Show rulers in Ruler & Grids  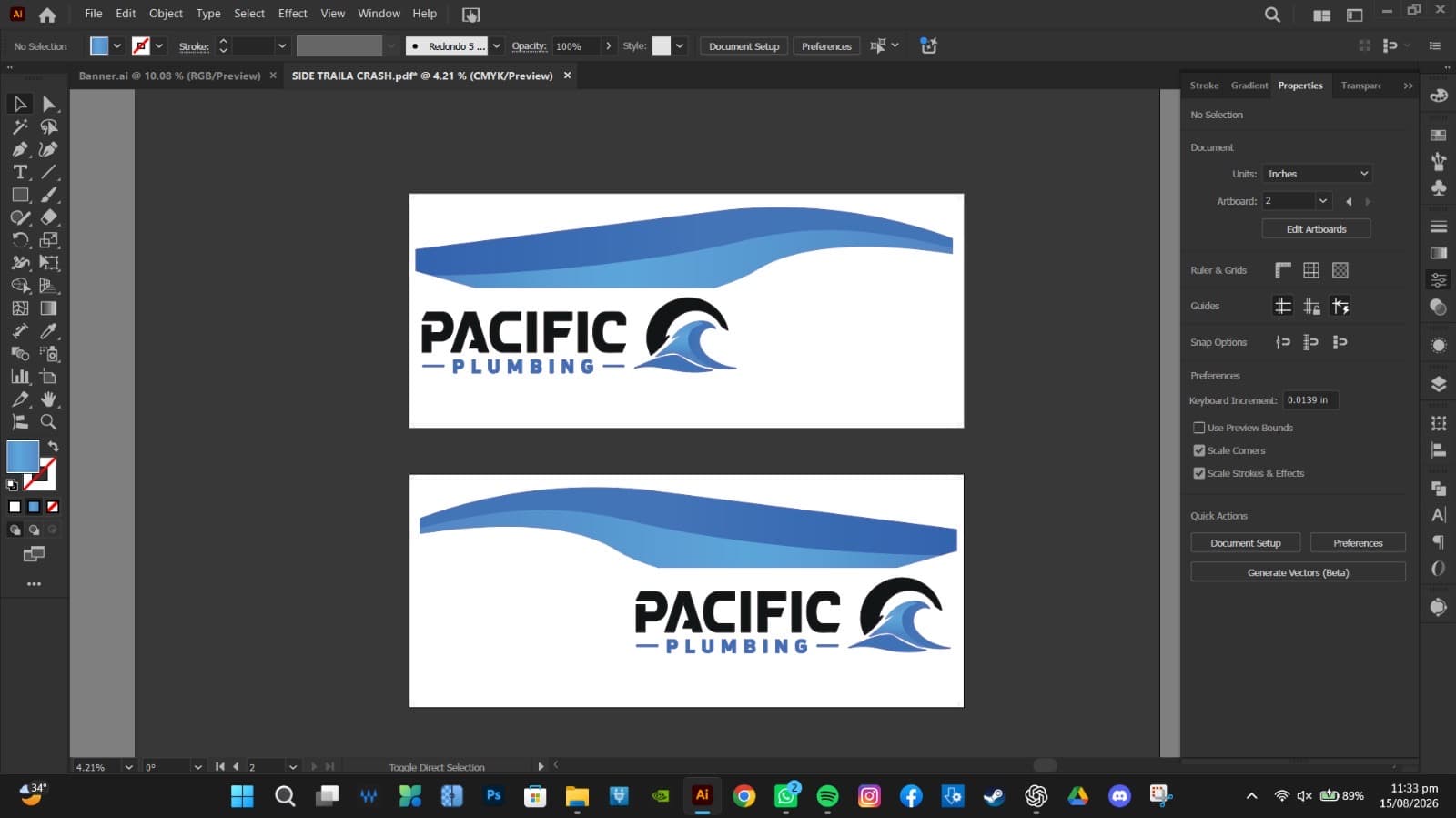(x=1283, y=270)
